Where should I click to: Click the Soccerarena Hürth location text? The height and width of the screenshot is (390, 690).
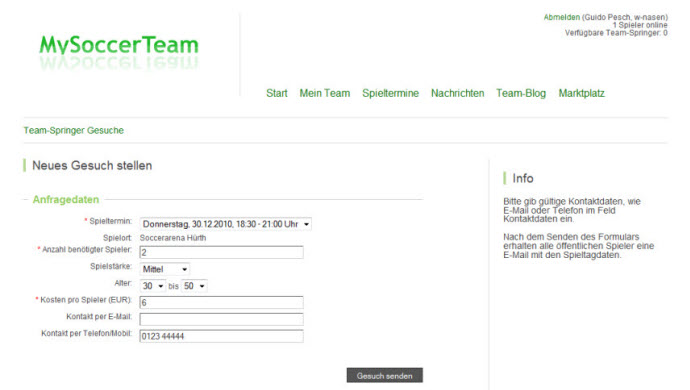[x=173, y=238]
